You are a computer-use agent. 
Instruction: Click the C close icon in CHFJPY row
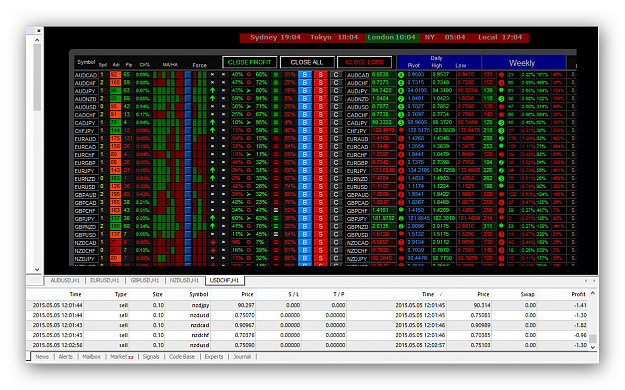(x=336, y=130)
